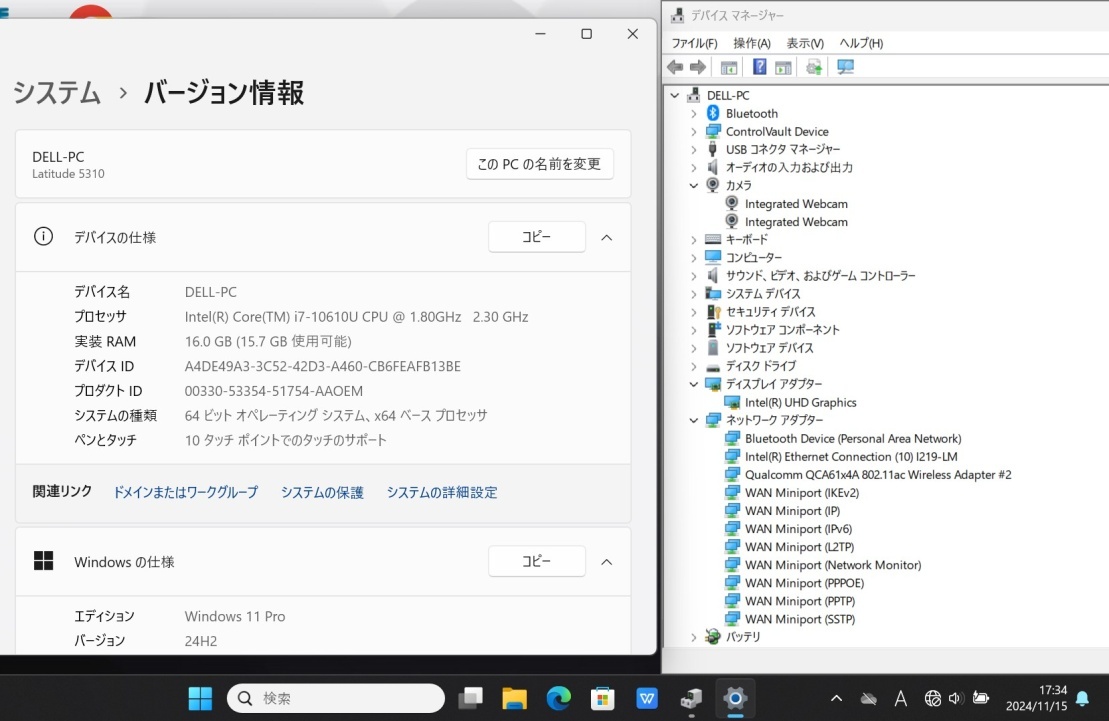Click the version value 24H2
1109x721 pixels.
point(201,641)
